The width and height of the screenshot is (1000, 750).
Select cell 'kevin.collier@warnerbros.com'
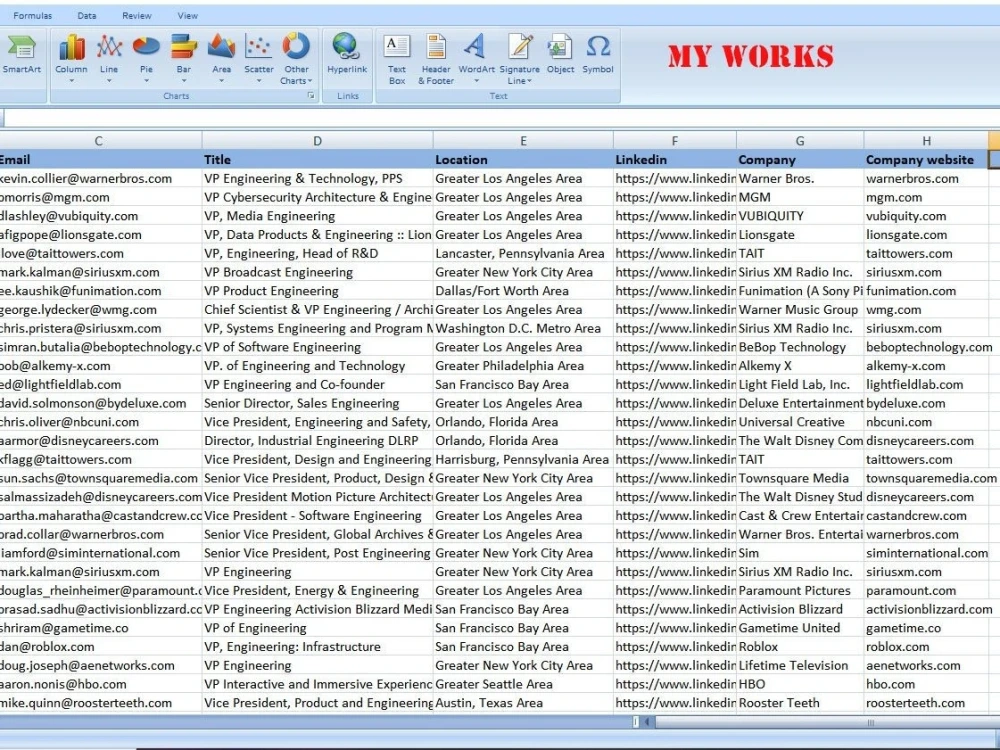coord(101,179)
